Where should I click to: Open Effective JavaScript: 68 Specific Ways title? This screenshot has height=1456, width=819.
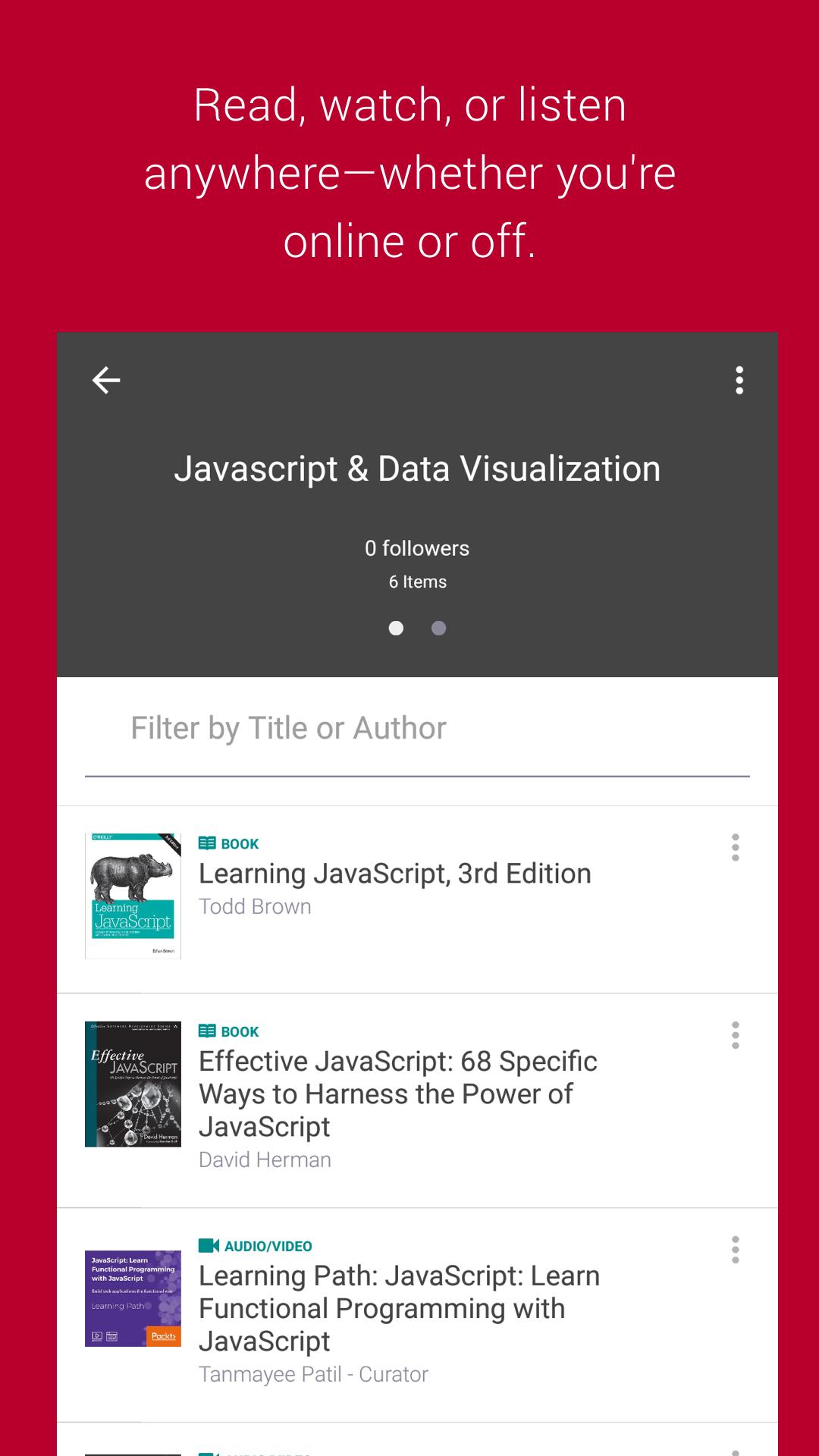(397, 1094)
